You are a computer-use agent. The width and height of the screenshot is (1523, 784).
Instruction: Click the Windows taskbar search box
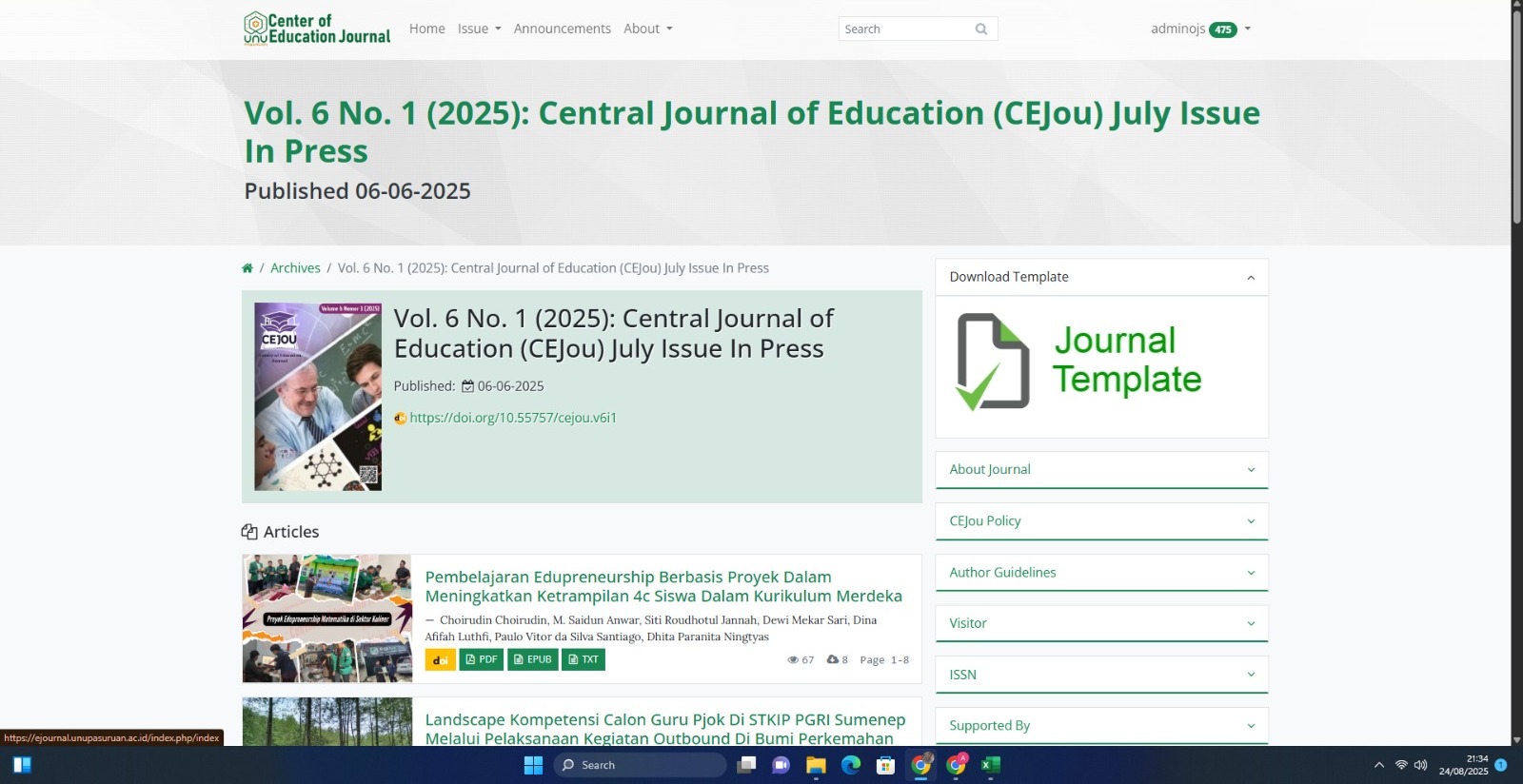640,765
